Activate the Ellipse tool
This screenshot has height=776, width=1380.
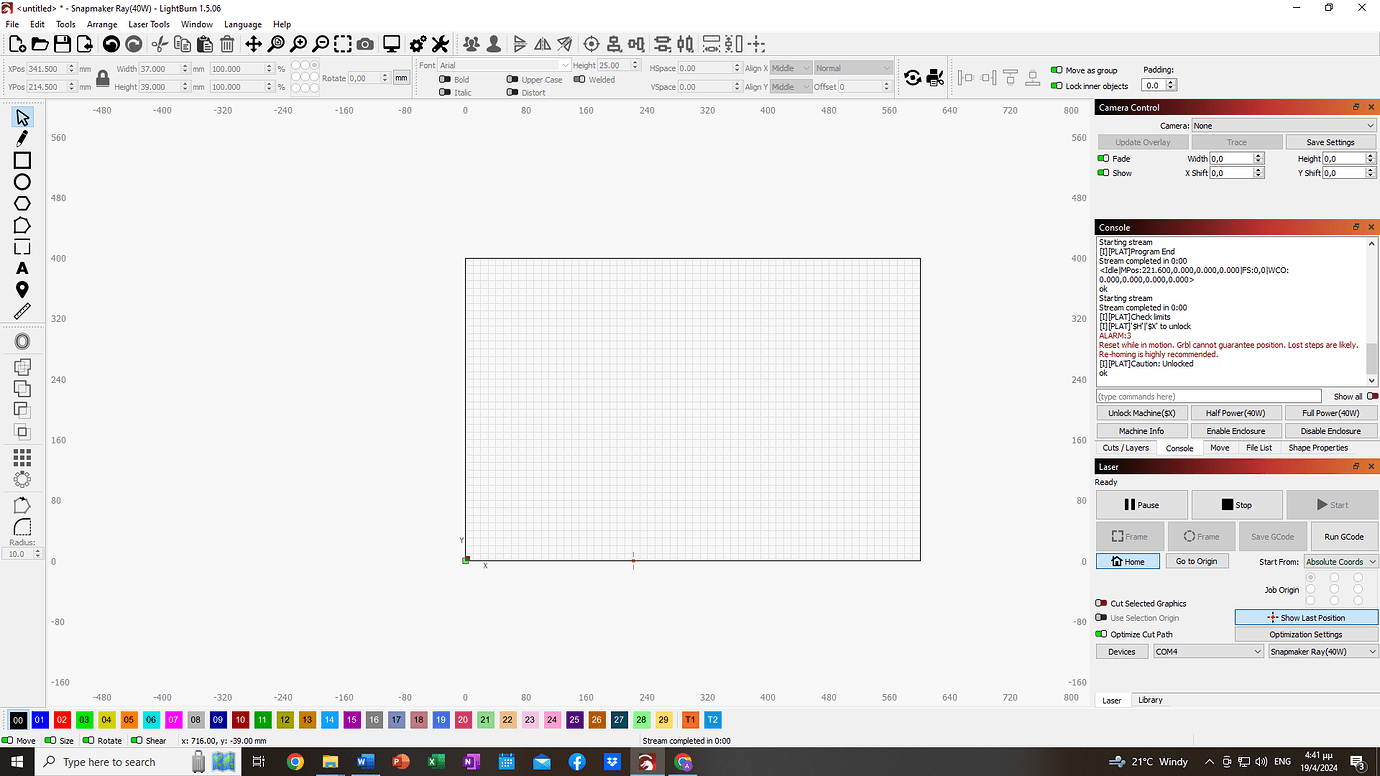pyautogui.click(x=22, y=181)
